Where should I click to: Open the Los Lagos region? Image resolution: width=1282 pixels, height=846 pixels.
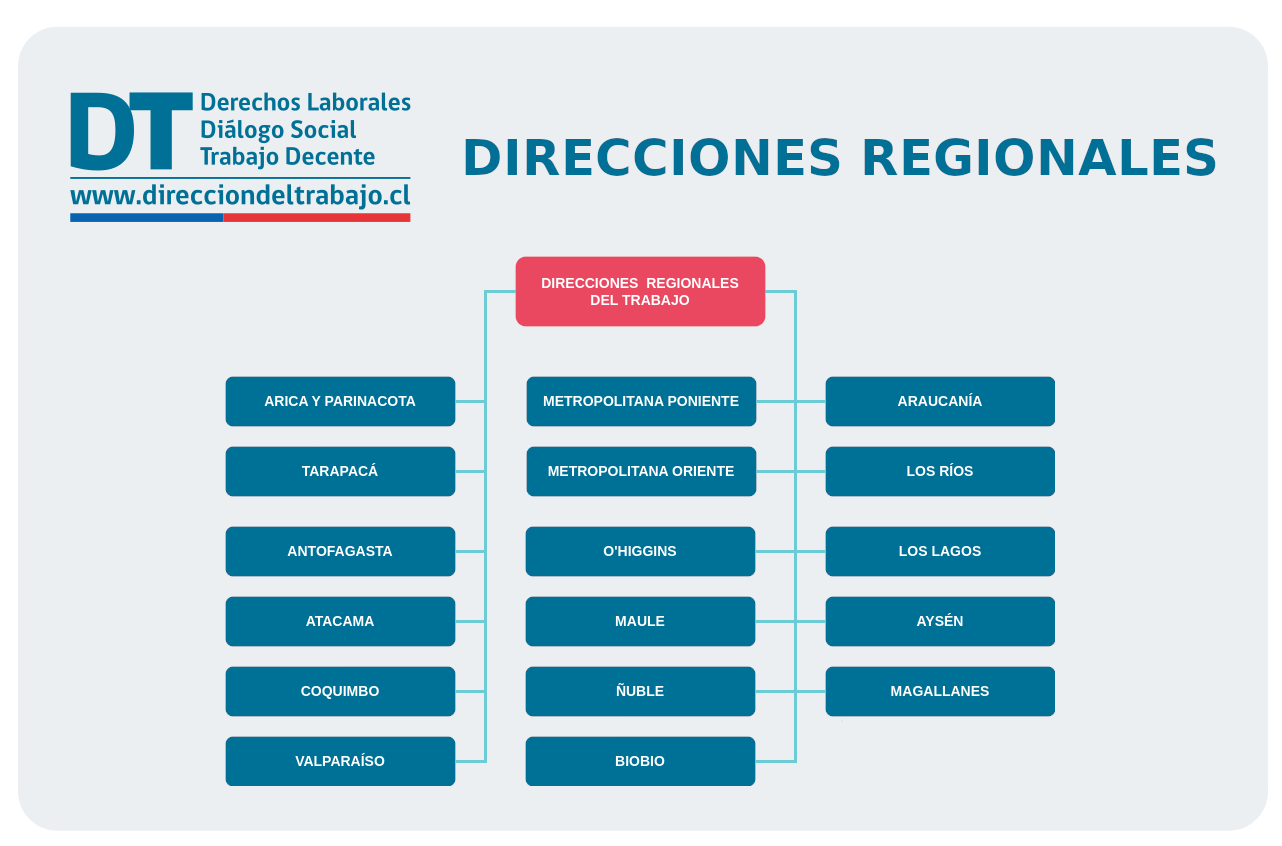coord(940,551)
